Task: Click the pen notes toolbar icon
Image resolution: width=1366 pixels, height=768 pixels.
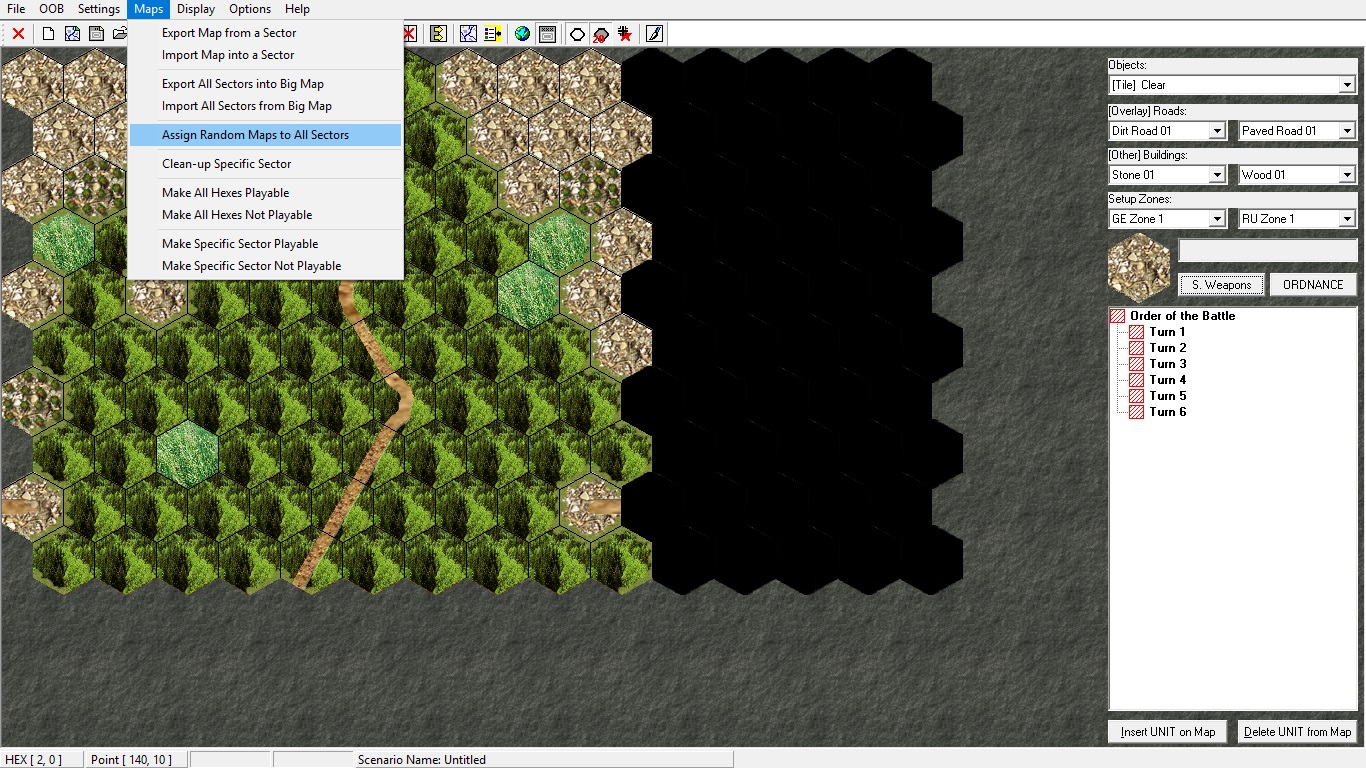Action: [654, 34]
